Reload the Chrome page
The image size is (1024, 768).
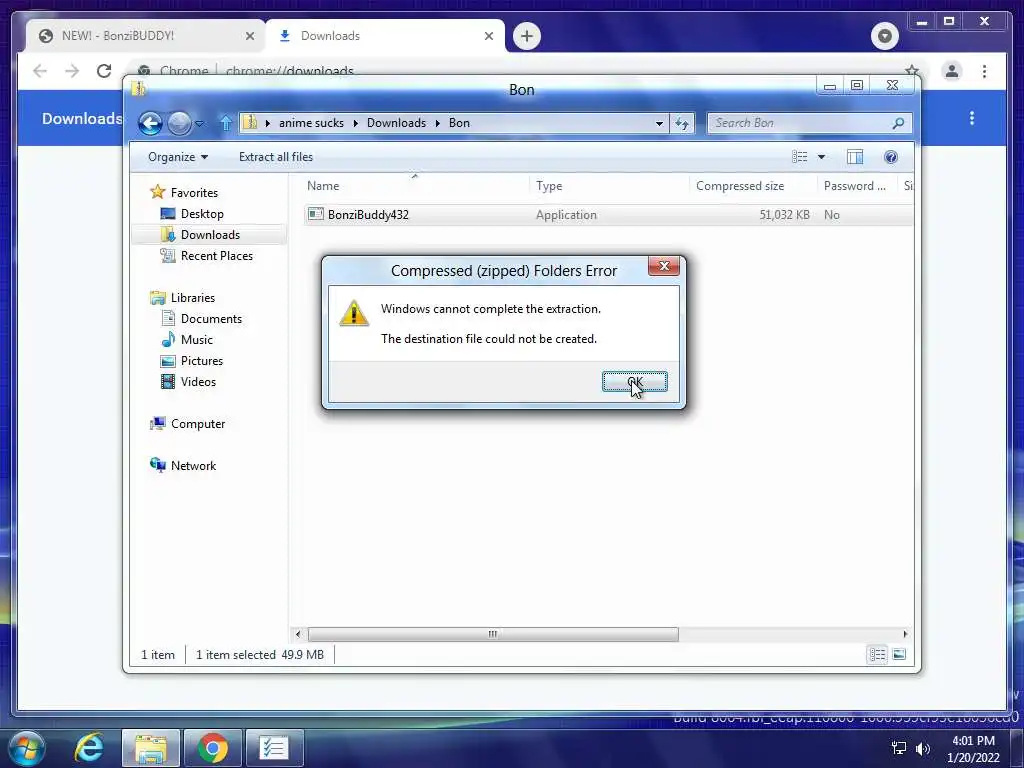[104, 71]
